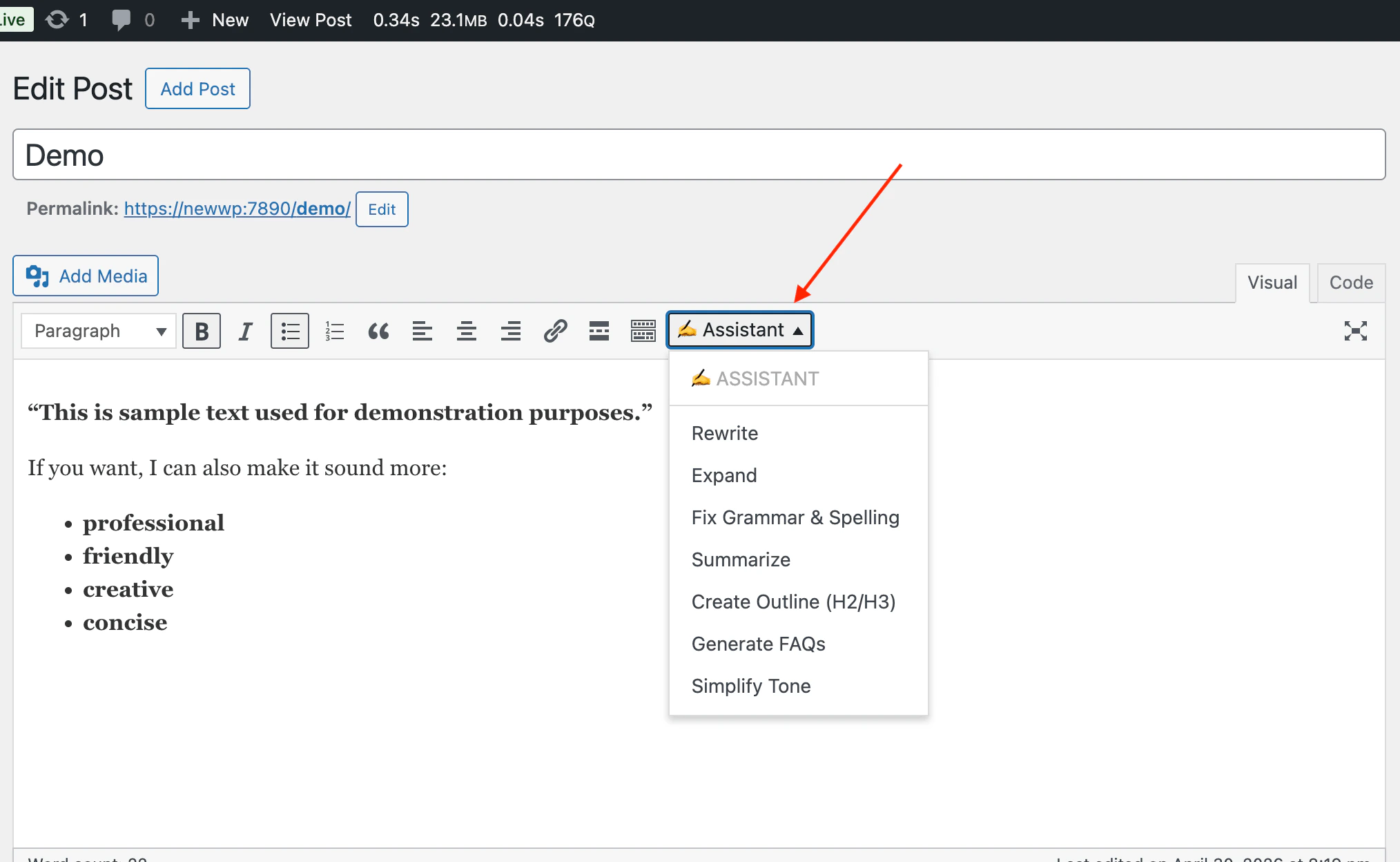The height and width of the screenshot is (862, 1400).
Task: Edit the permalink slug
Action: click(x=382, y=209)
